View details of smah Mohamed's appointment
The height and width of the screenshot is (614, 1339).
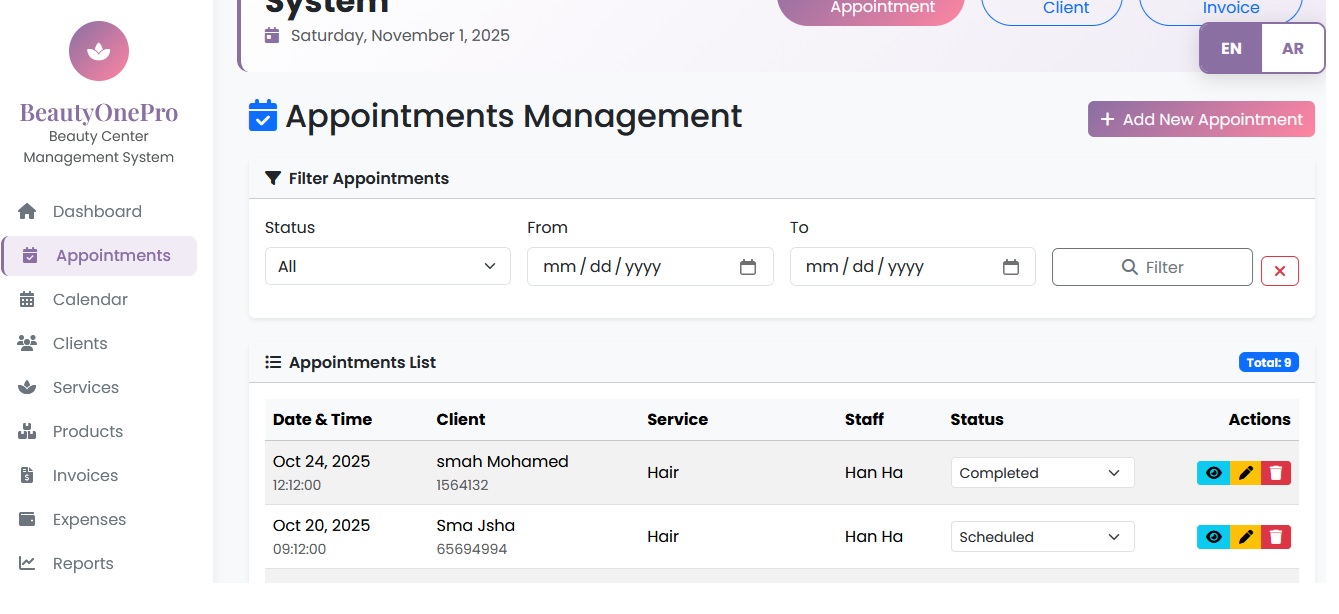(x=1213, y=472)
